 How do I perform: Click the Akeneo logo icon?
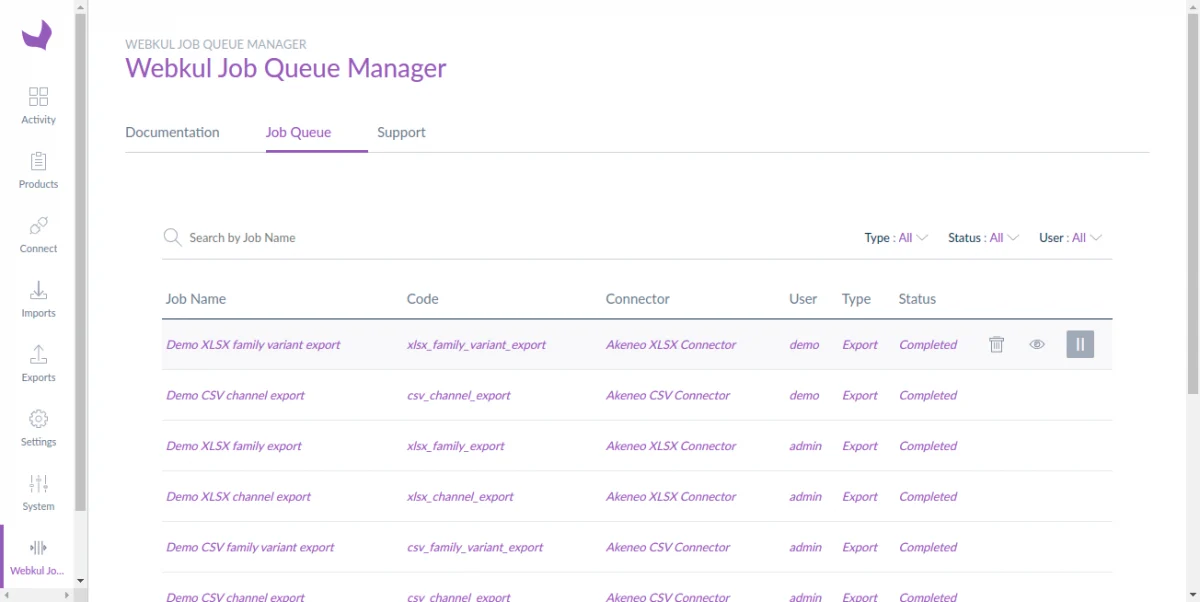pyautogui.click(x=37, y=36)
